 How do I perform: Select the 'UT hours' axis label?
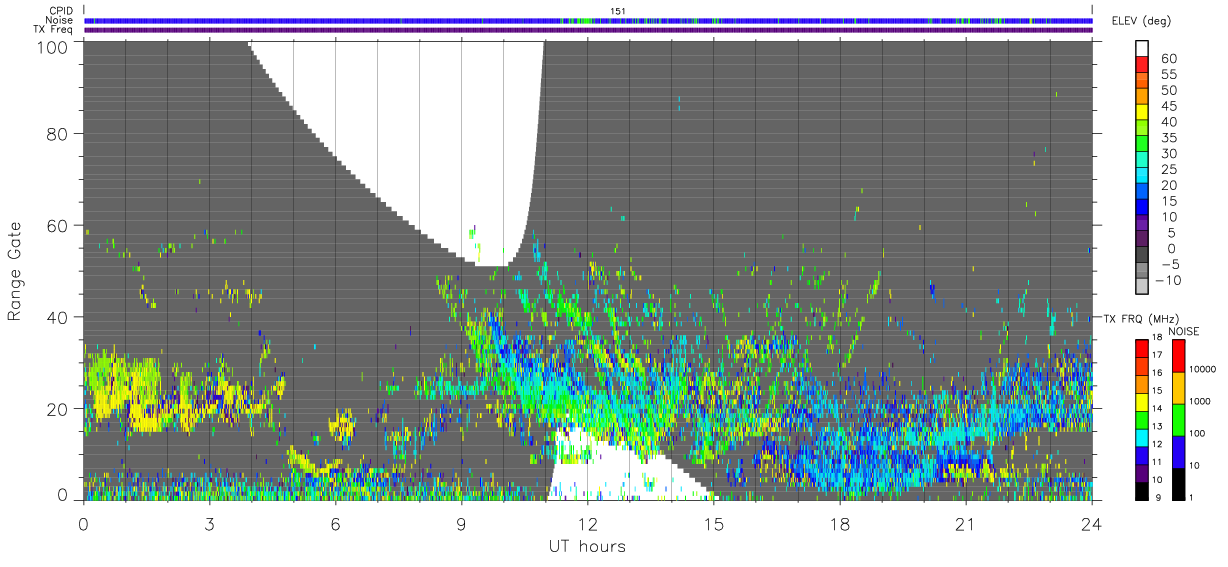pos(587,546)
